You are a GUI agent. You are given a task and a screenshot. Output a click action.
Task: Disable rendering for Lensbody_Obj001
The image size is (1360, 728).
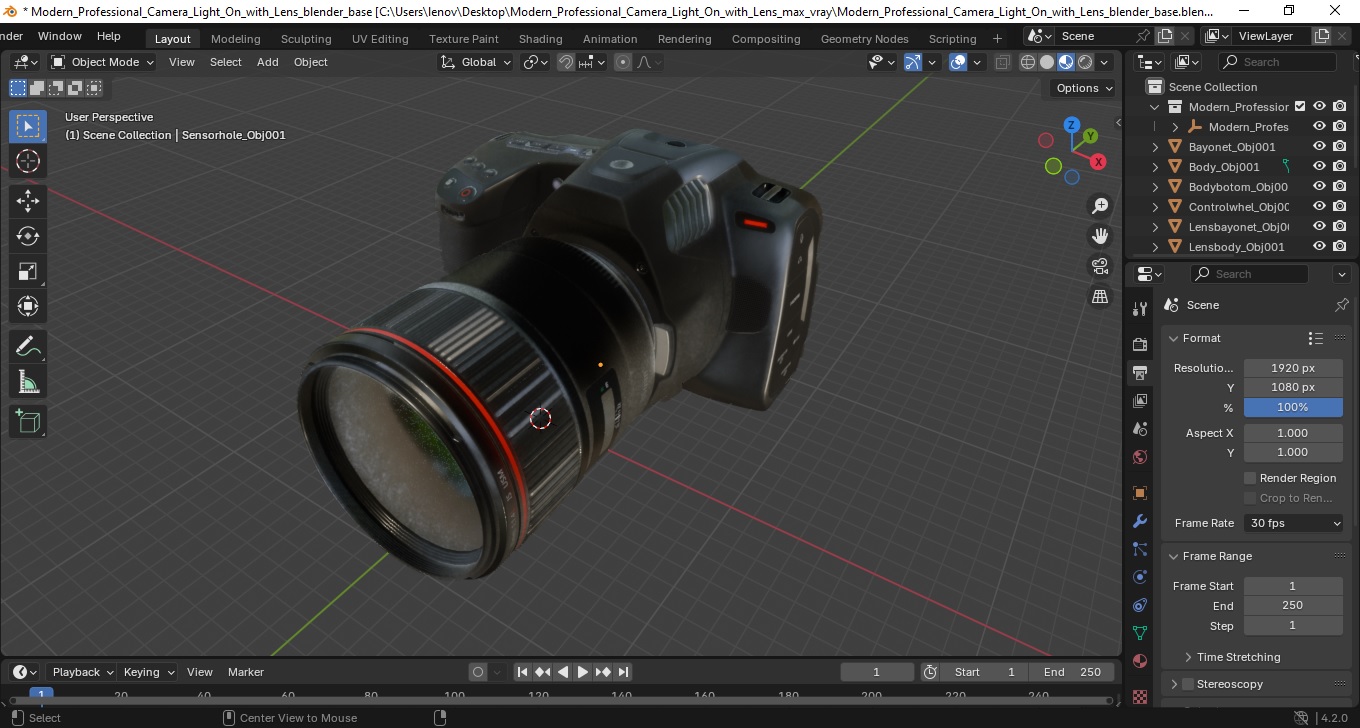(x=1340, y=247)
